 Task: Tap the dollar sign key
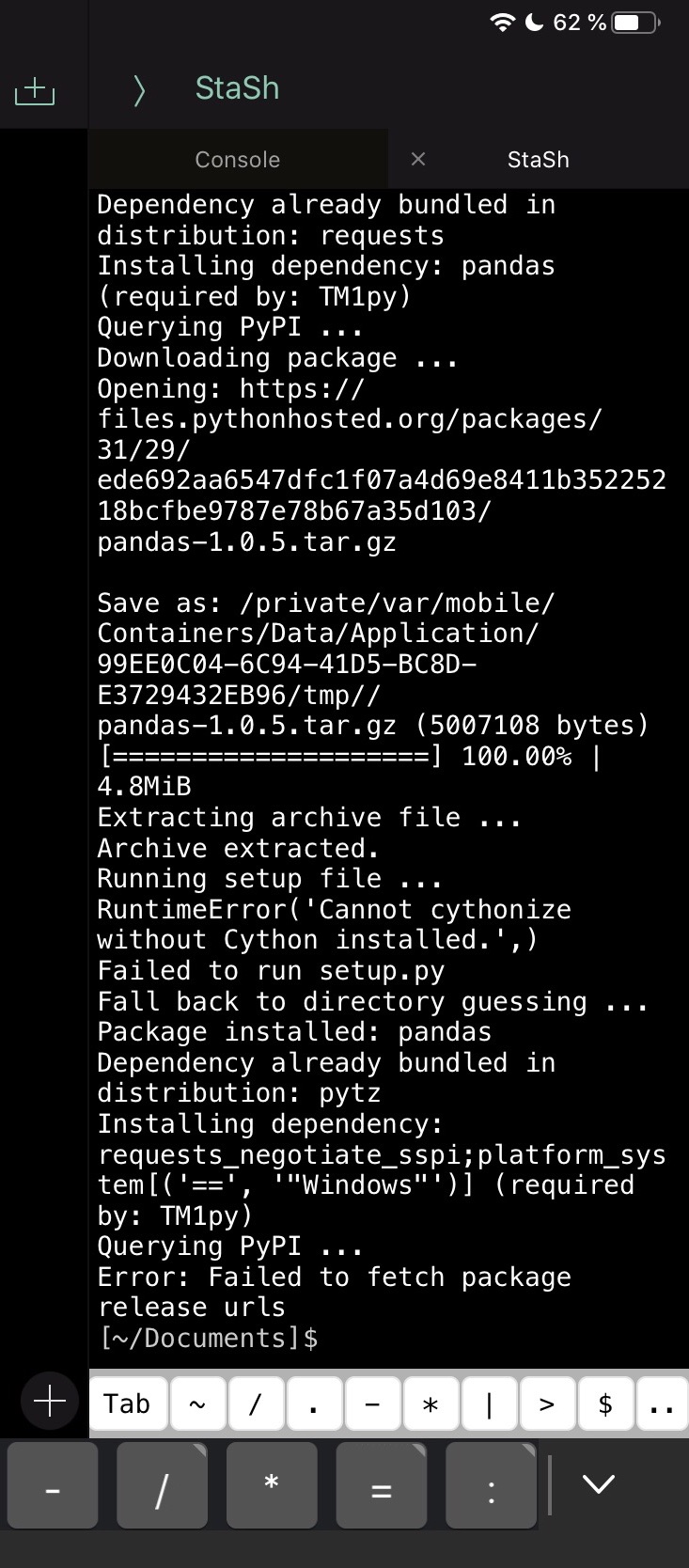click(x=605, y=1403)
